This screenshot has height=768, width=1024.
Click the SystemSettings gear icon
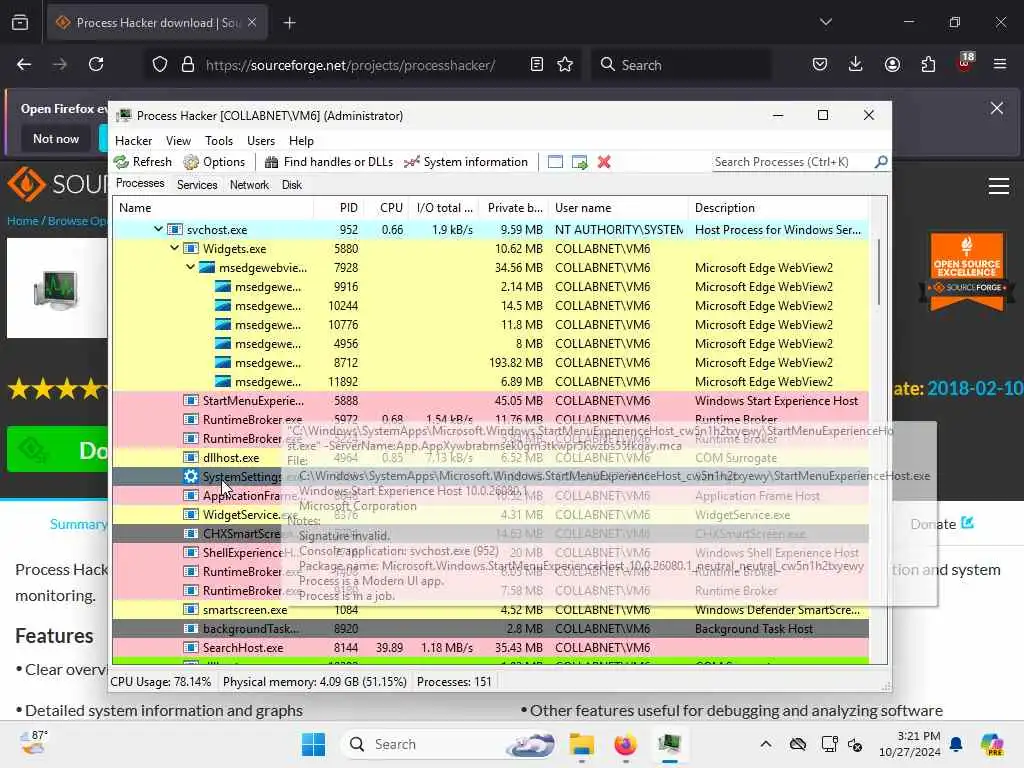[x=191, y=476]
